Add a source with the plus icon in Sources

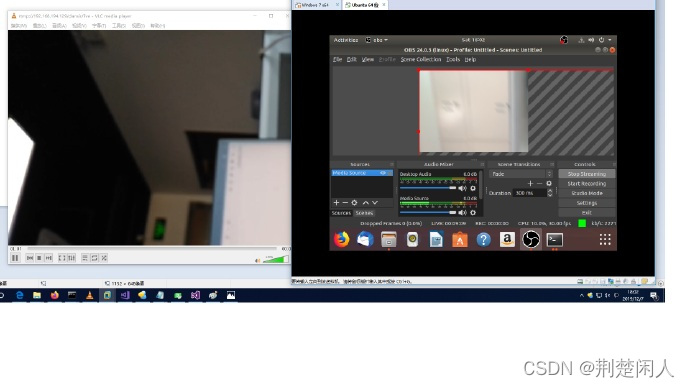pyautogui.click(x=336, y=203)
